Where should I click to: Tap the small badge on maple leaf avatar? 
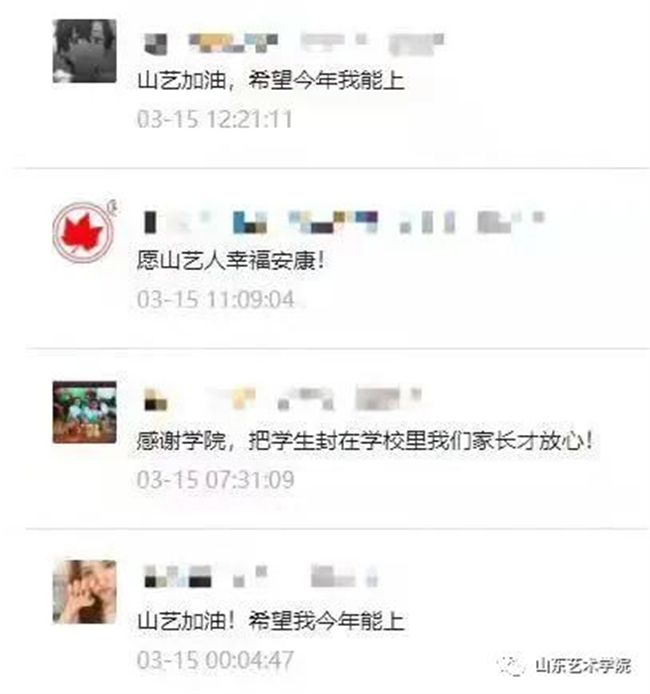tap(113, 206)
